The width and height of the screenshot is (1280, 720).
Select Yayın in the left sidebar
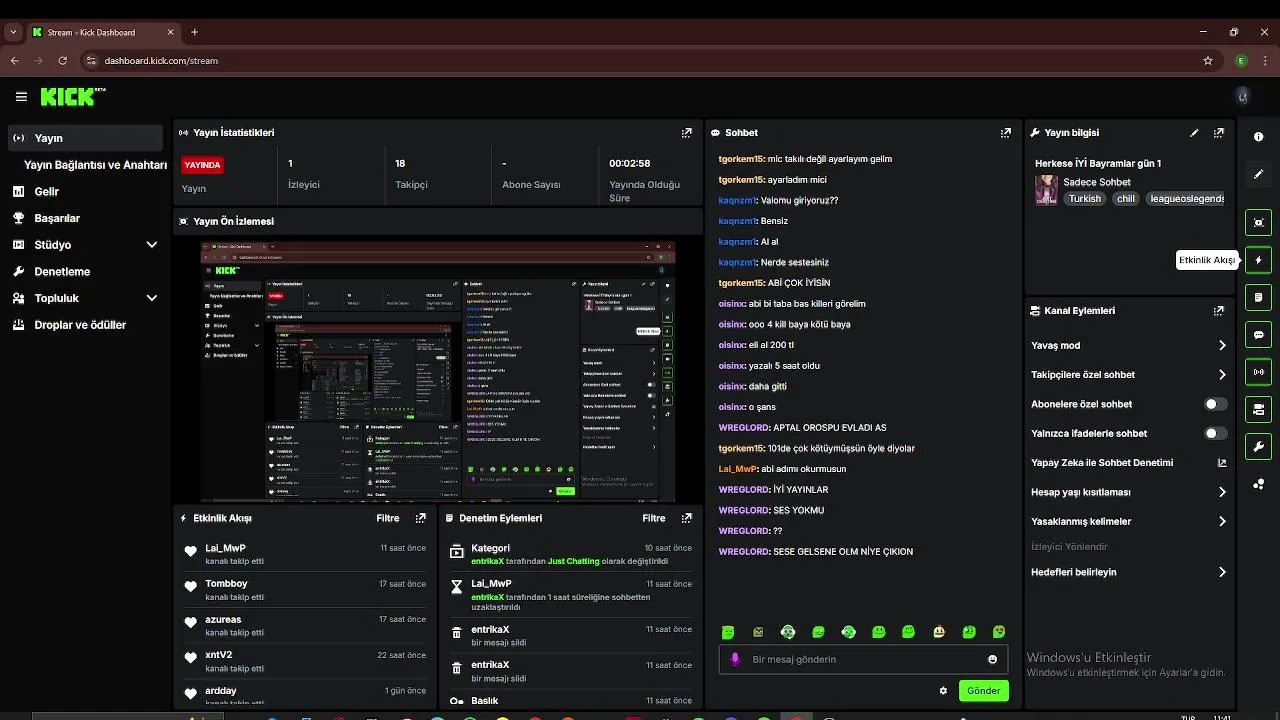point(85,138)
